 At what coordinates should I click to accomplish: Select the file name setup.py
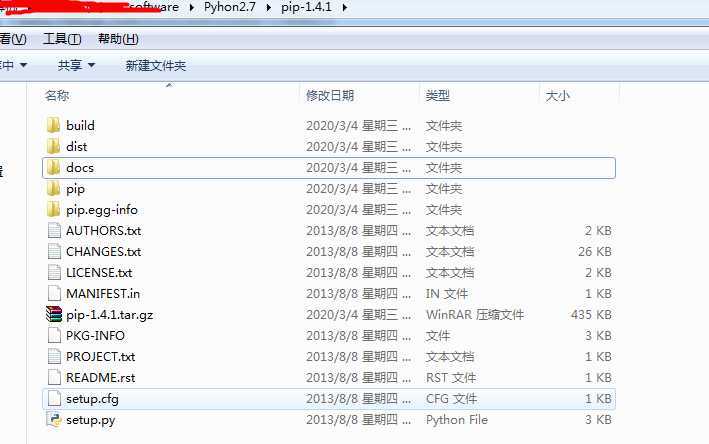click(90, 420)
